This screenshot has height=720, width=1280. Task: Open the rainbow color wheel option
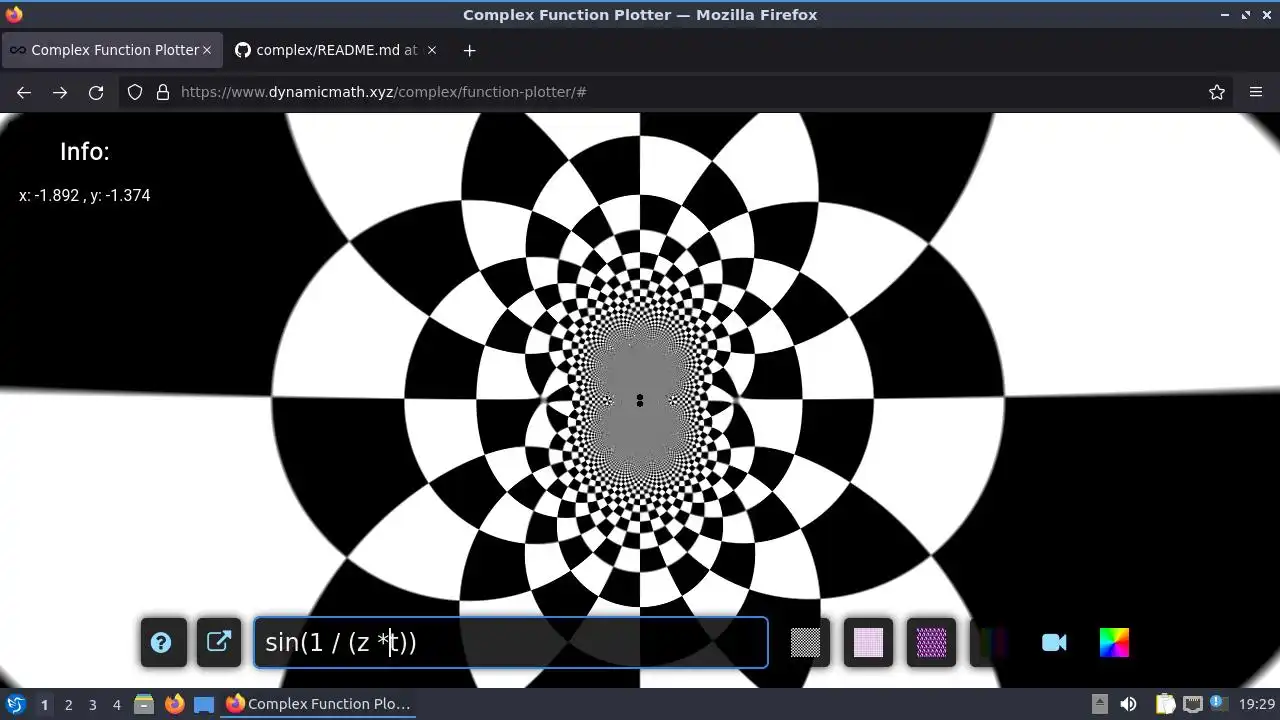pyautogui.click(x=1114, y=643)
